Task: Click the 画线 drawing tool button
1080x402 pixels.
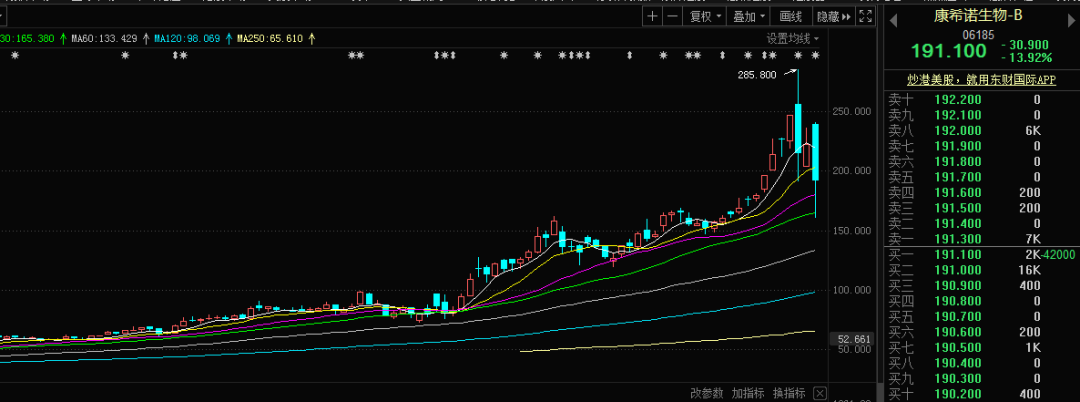Action: [791, 16]
